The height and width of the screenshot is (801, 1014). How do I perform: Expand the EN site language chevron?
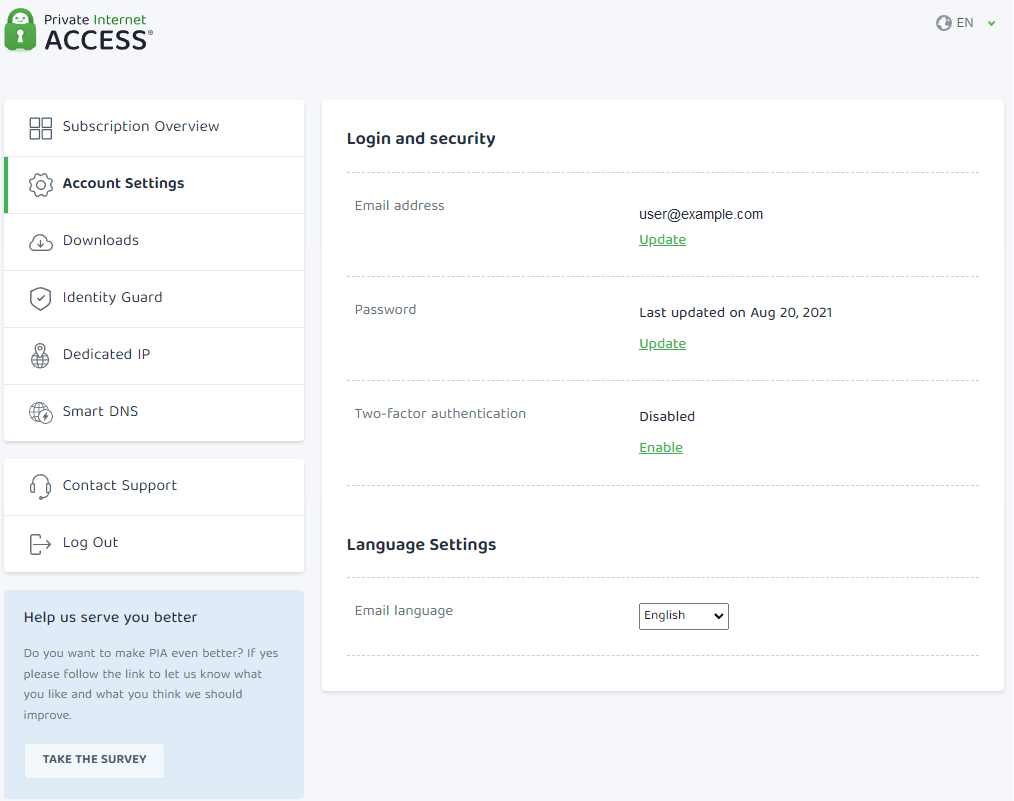pos(991,23)
